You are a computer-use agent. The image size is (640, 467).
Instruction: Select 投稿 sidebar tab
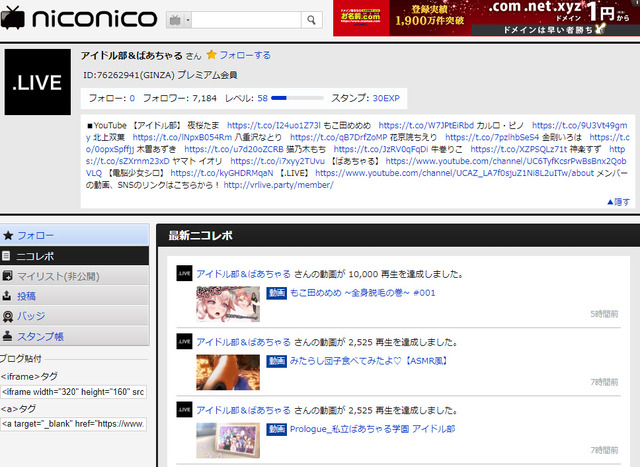click(74, 296)
